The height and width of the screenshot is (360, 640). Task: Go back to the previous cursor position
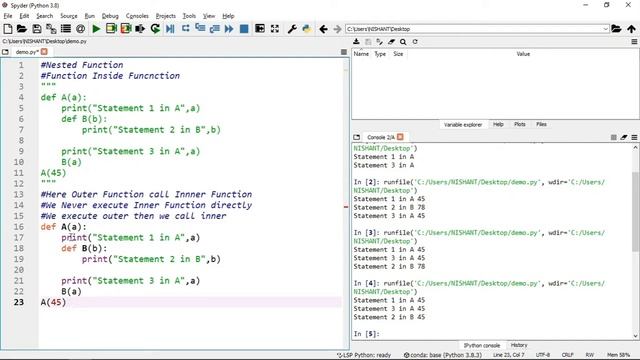pos(323,29)
